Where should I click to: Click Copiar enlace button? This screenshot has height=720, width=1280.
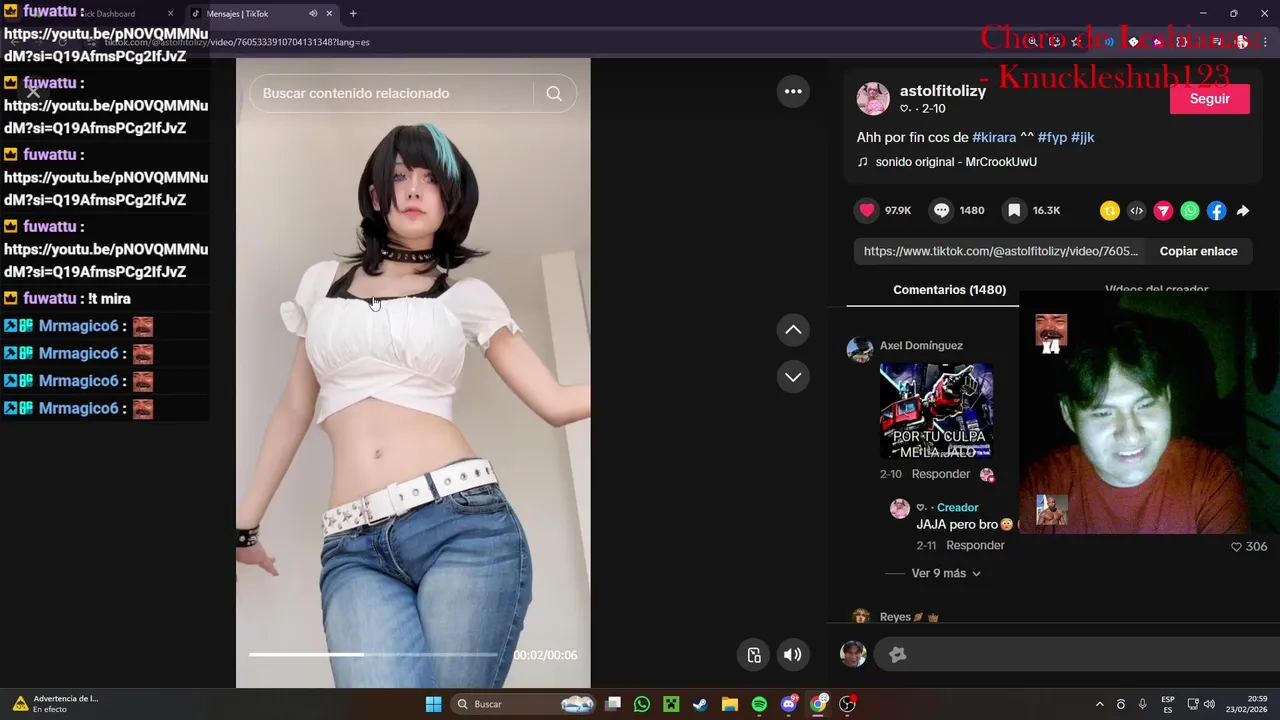(x=1198, y=251)
